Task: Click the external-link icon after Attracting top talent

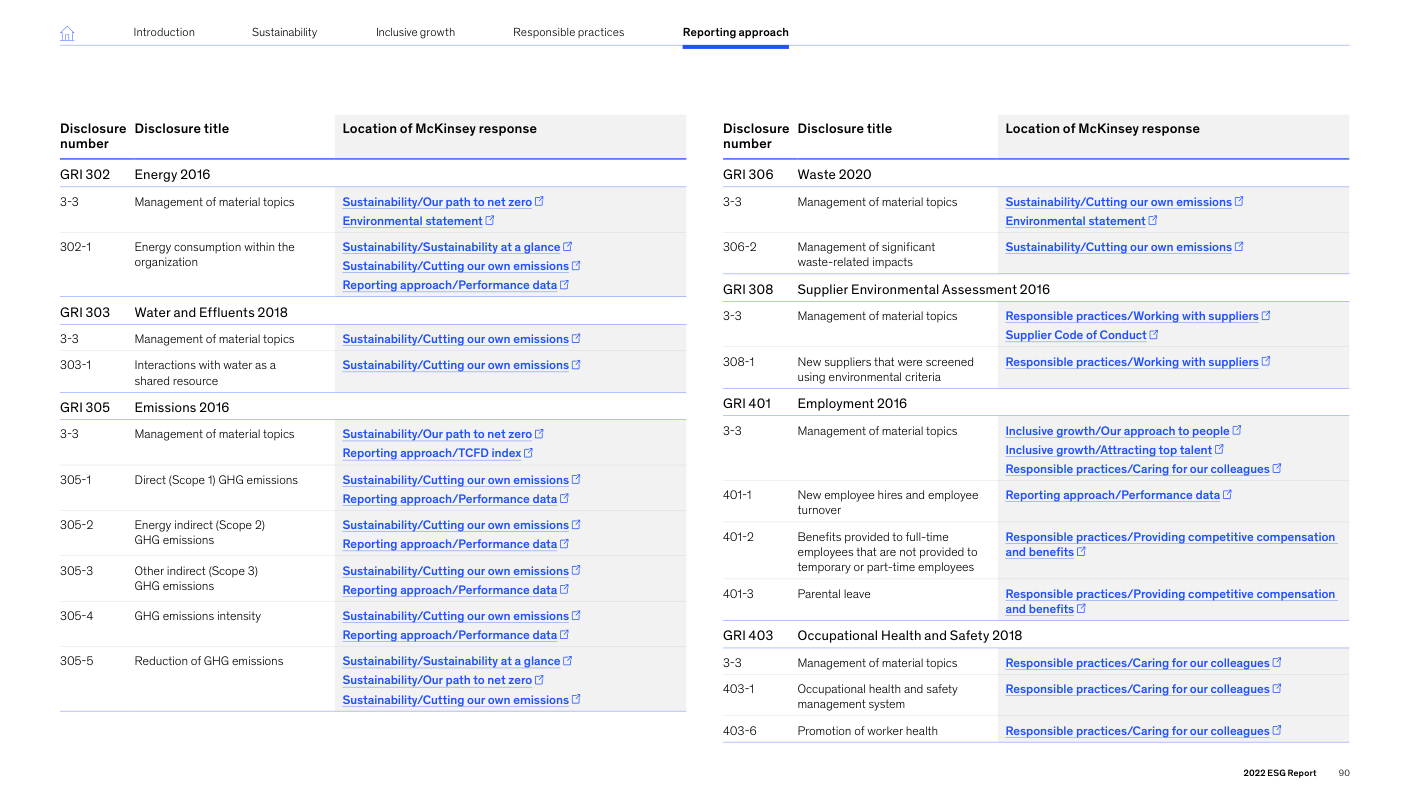Action: point(1219,450)
